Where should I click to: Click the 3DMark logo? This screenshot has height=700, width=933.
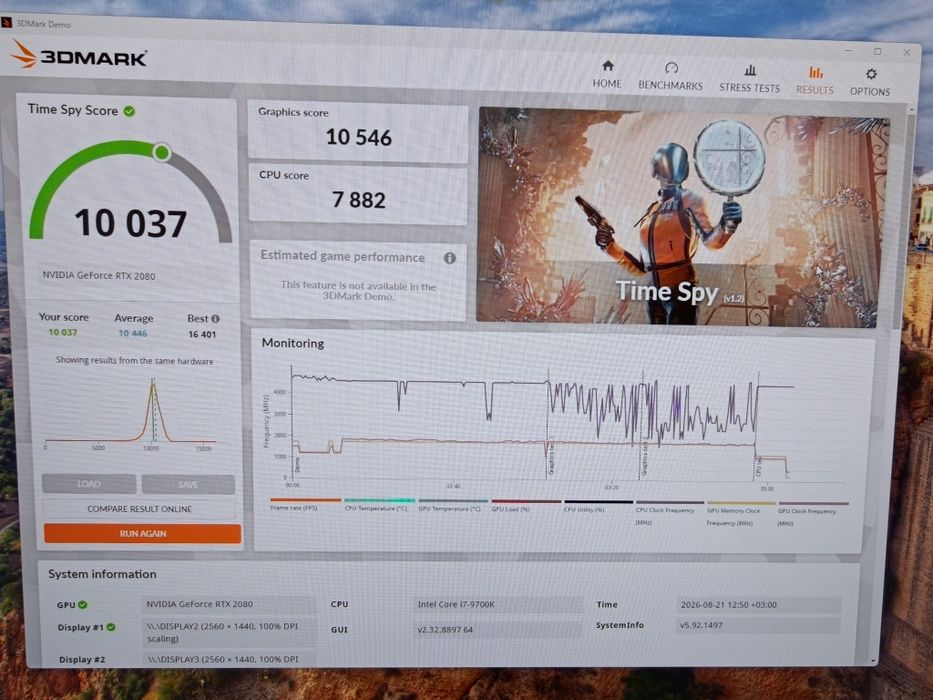click(x=79, y=55)
